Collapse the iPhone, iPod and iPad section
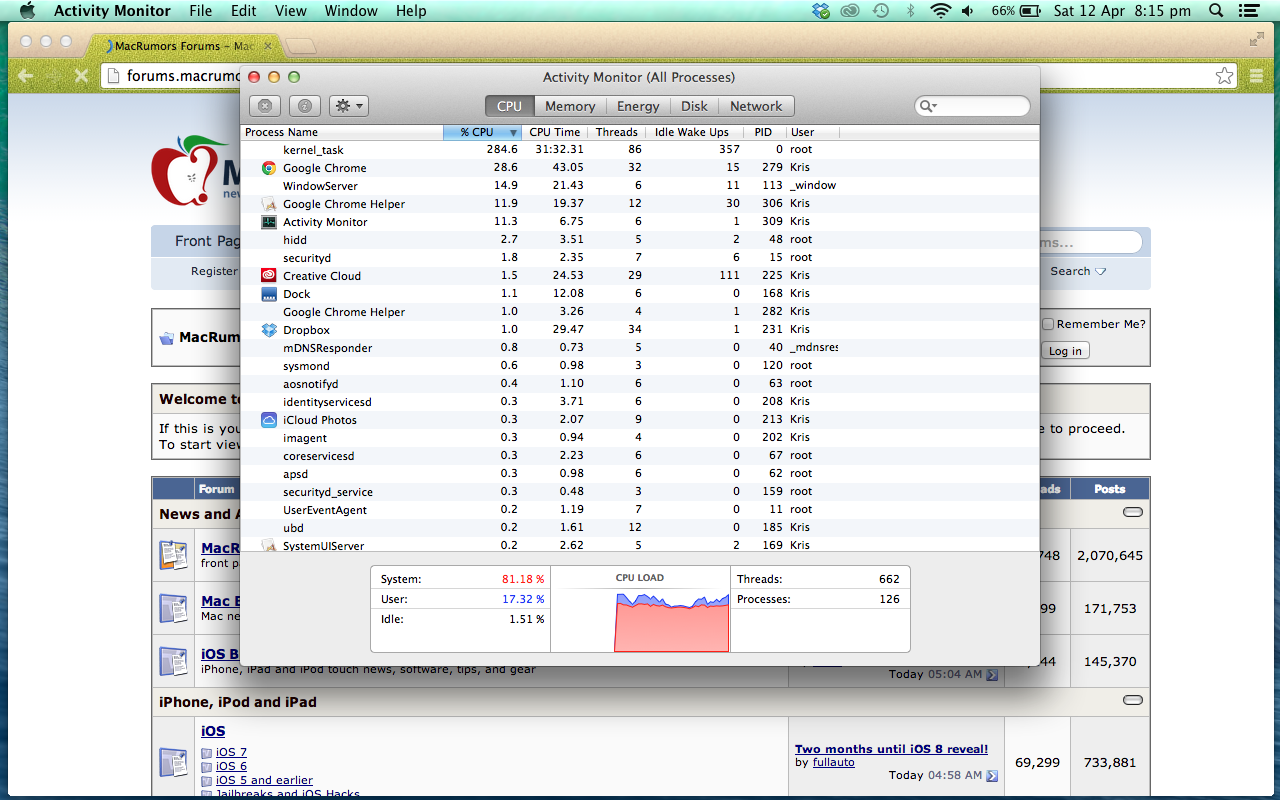 point(1133,700)
